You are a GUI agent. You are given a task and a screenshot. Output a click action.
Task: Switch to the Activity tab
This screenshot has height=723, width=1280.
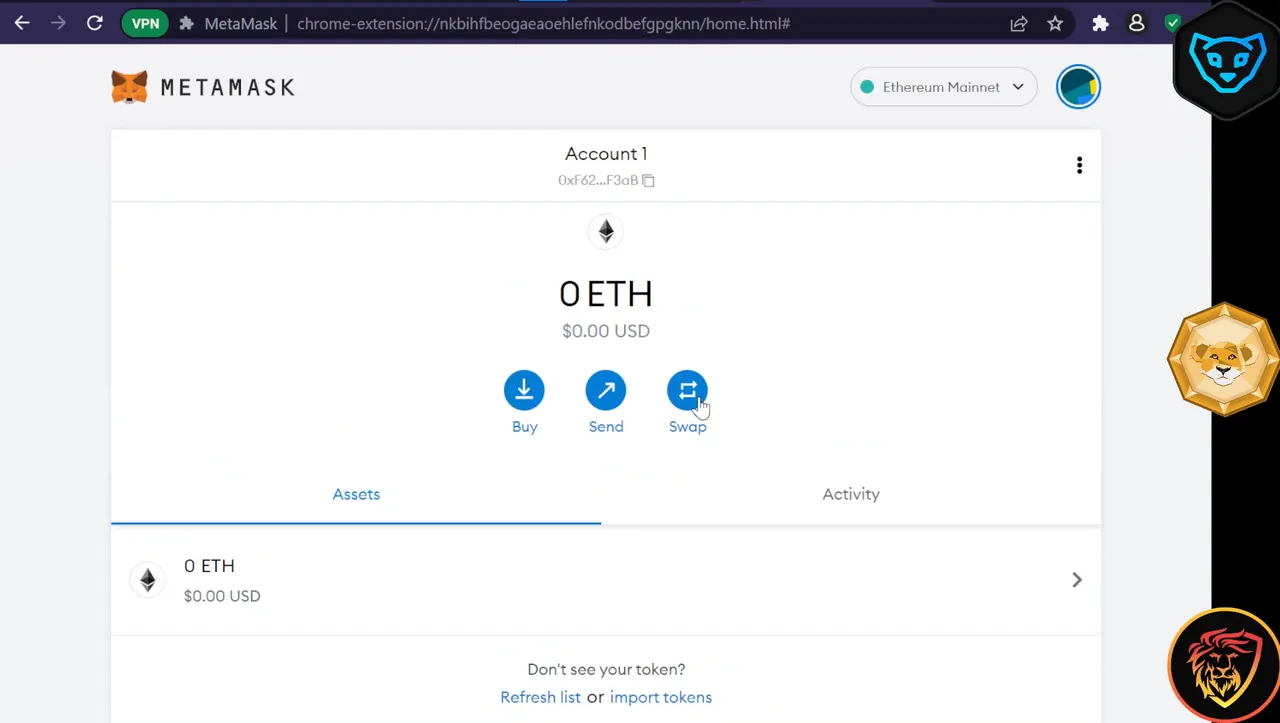click(851, 494)
